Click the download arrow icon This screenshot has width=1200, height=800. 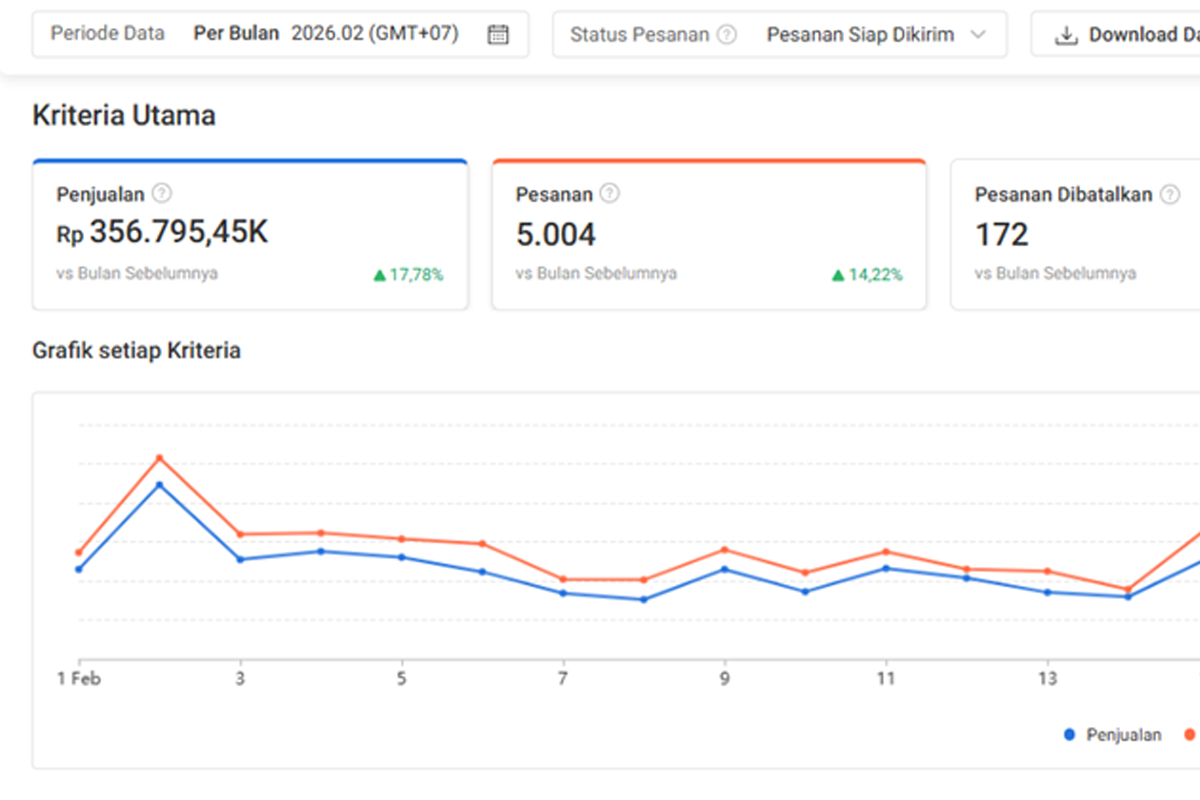[x=1067, y=35]
